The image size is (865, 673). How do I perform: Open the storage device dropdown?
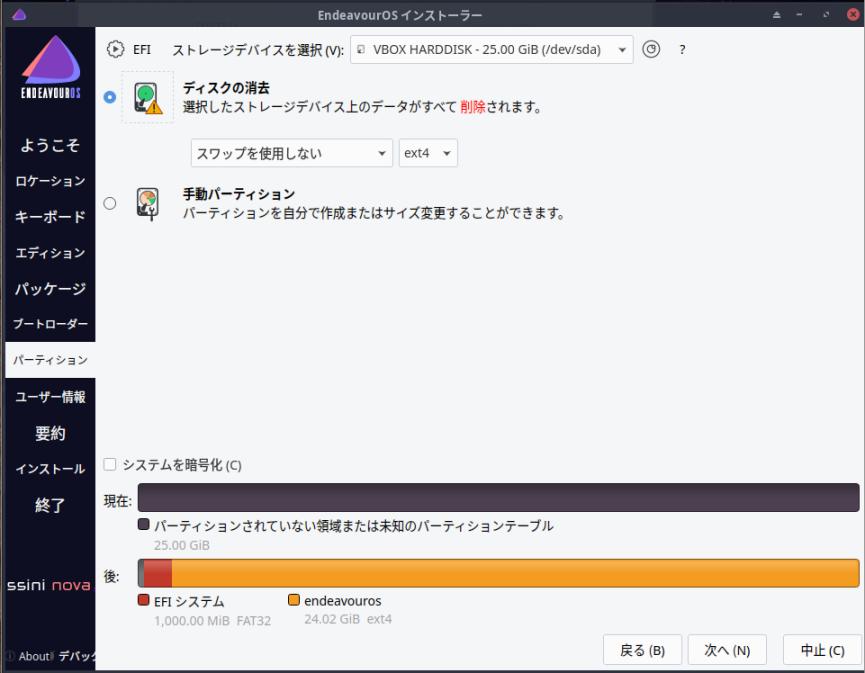pyautogui.click(x=492, y=50)
